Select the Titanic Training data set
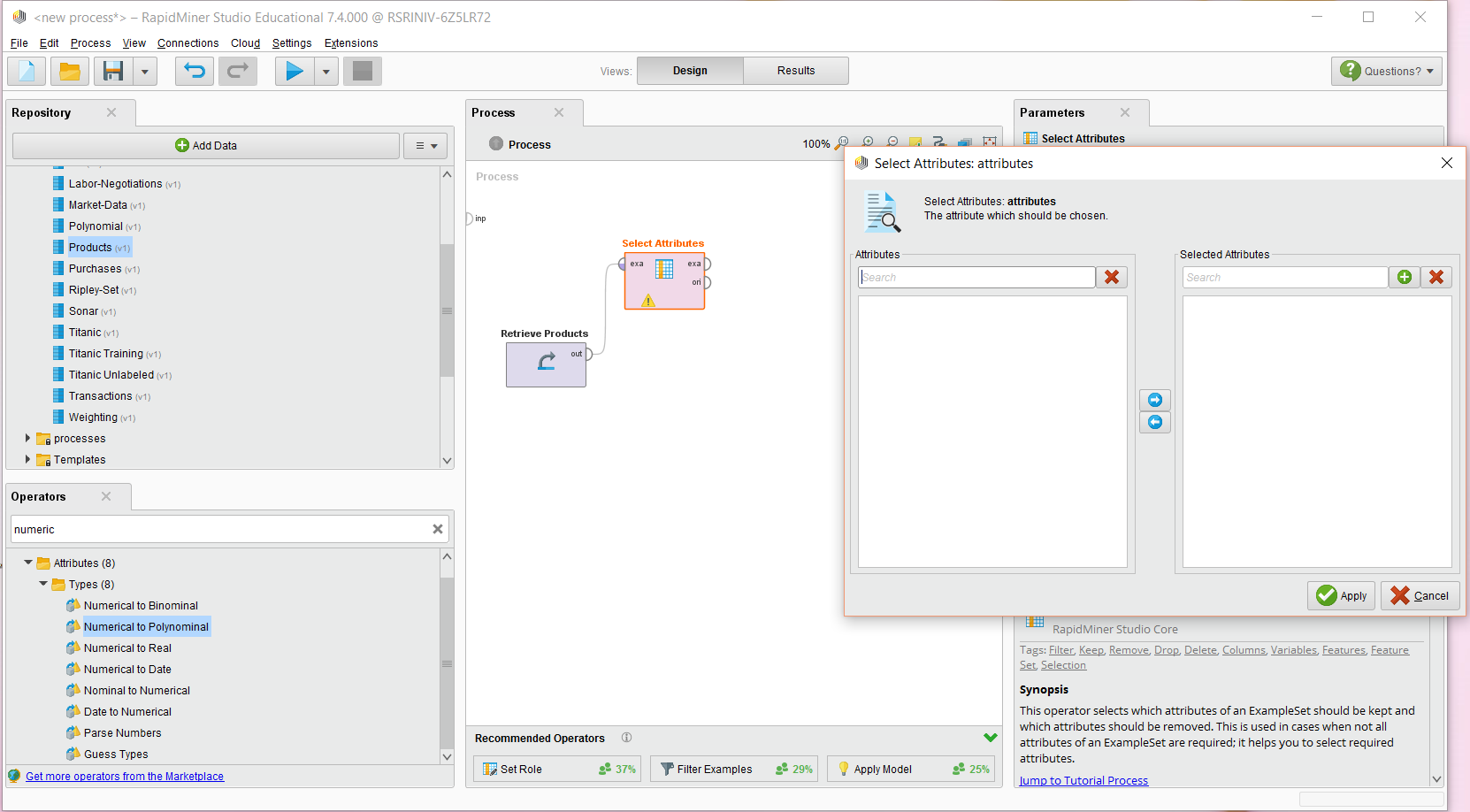Viewport: 1470px width, 812px height. click(x=106, y=354)
